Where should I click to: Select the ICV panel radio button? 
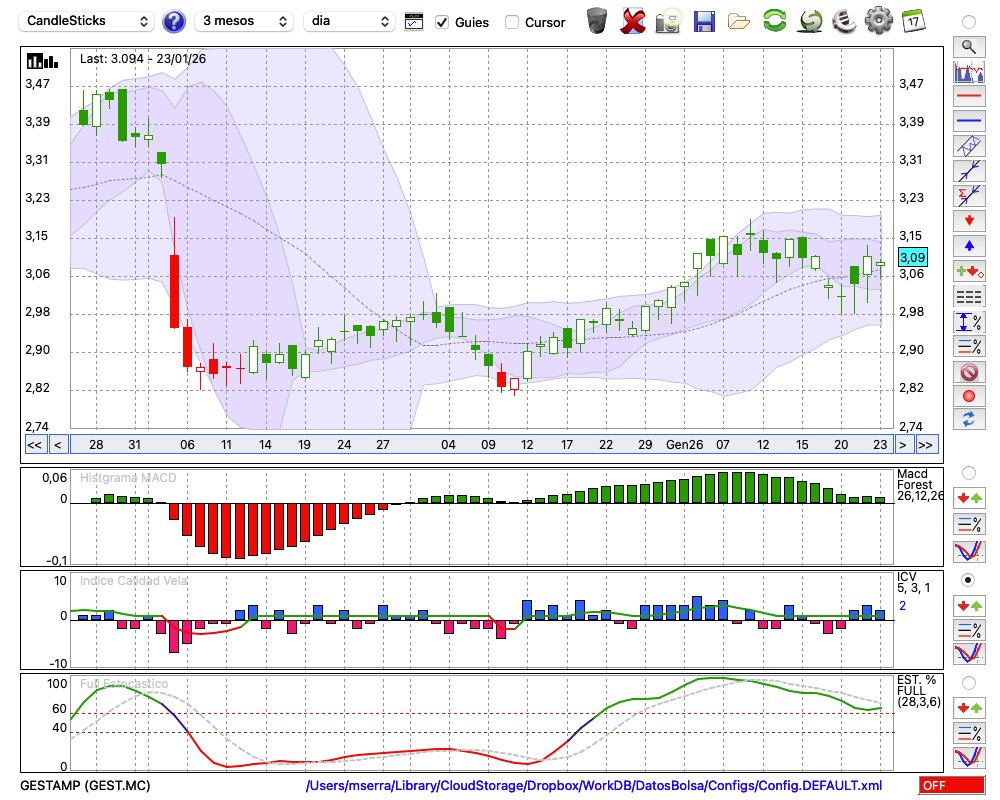tap(969, 580)
